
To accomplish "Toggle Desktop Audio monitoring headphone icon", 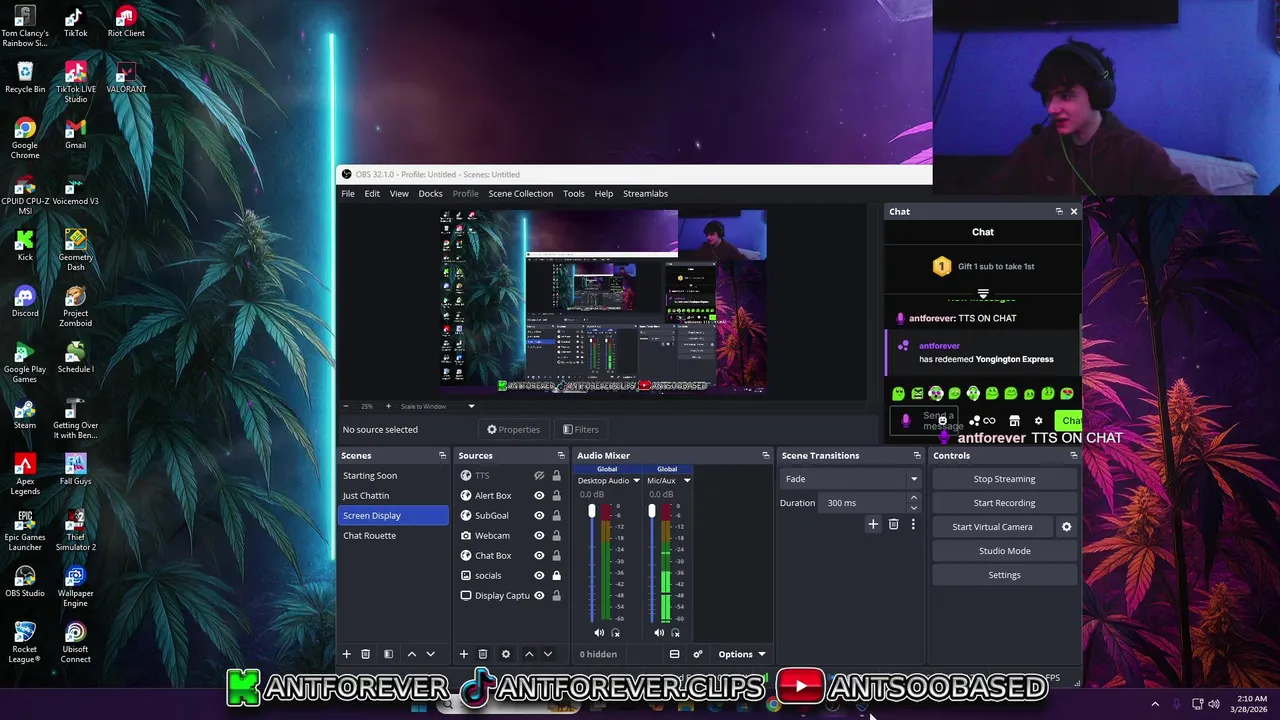I will [x=615, y=632].
